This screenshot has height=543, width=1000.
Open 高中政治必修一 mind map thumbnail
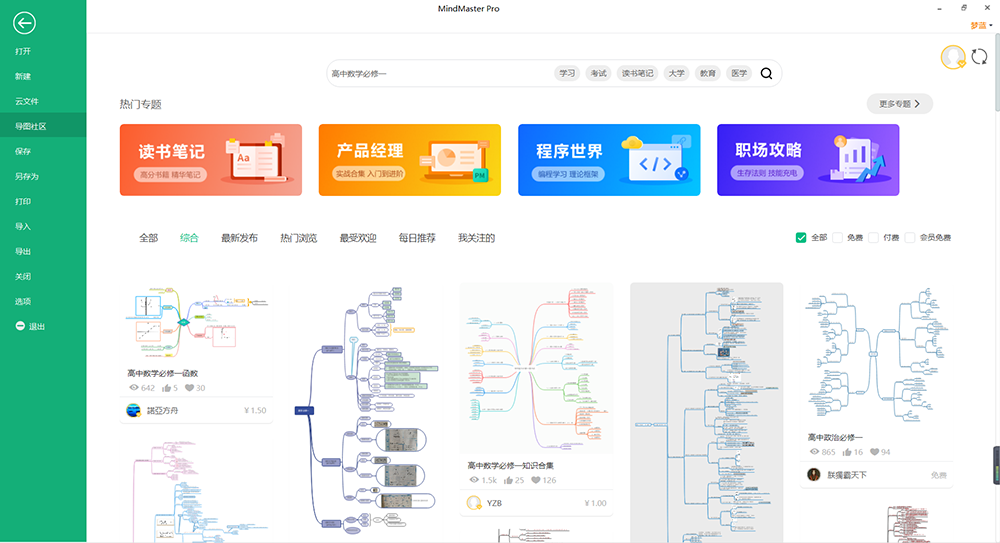click(x=876, y=355)
